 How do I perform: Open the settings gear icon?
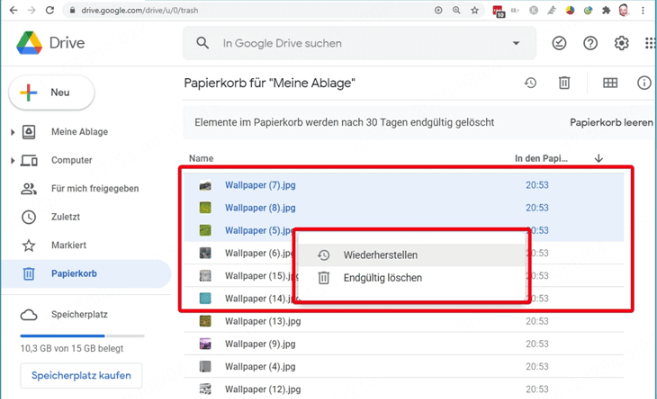pos(621,43)
